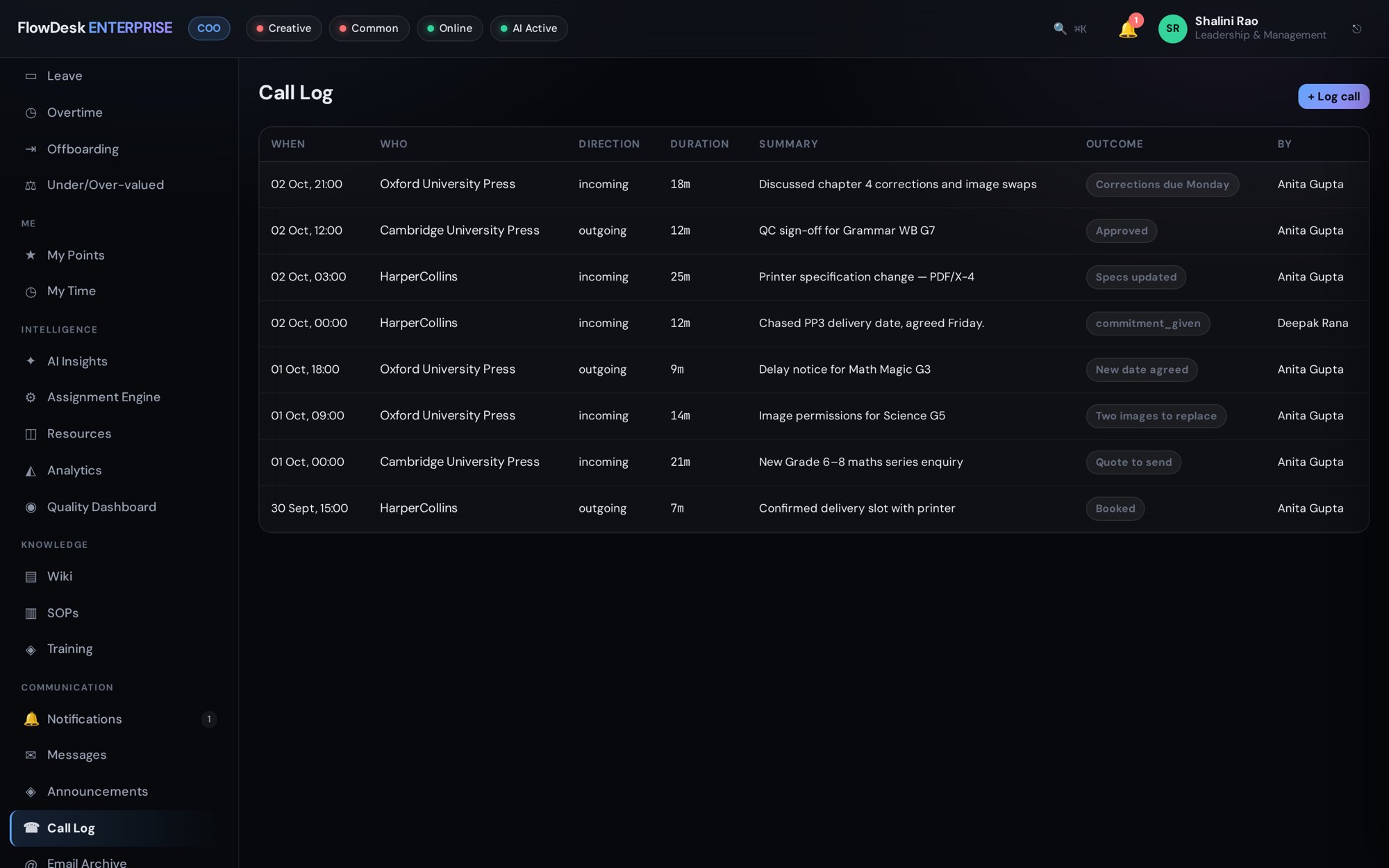Click the Wiki document icon
This screenshot has width=1389, height=868.
[31, 577]
